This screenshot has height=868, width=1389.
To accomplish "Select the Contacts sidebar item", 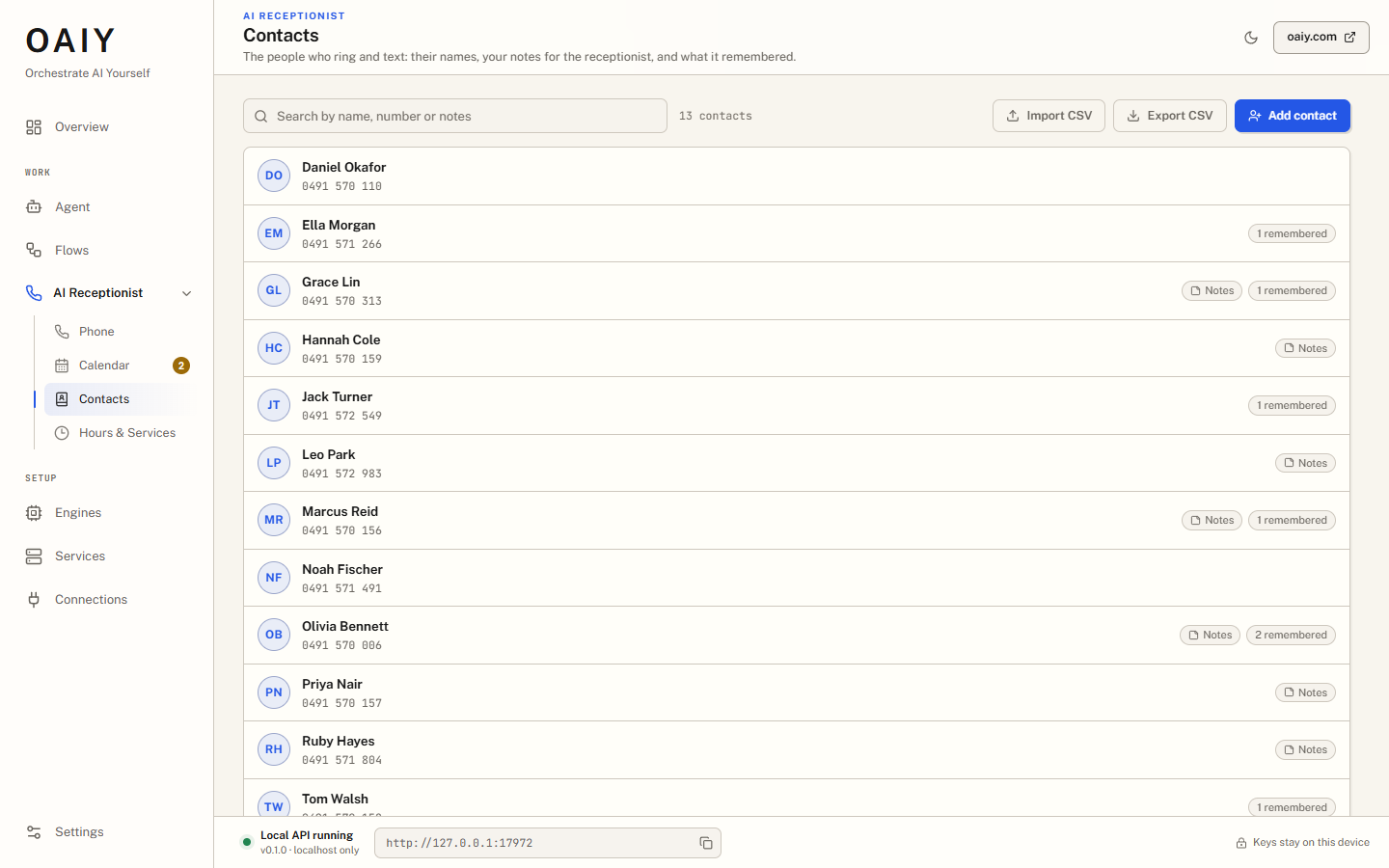I will (120, 399).
